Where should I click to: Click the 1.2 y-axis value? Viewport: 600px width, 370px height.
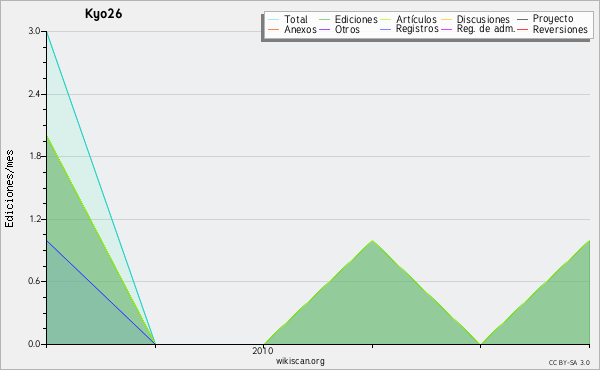click(34, 219)
